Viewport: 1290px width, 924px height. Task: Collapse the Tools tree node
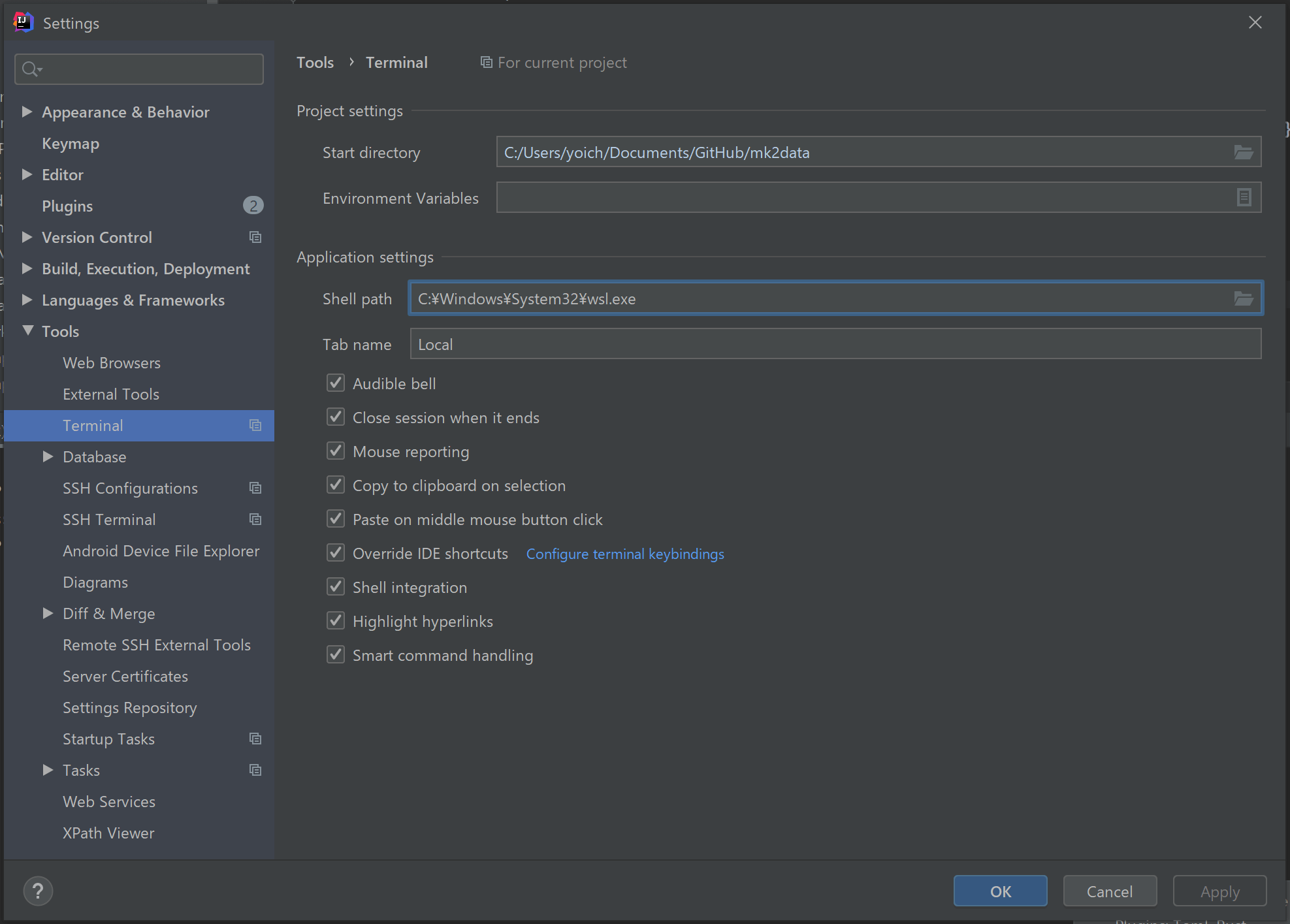click(x=28, y=330)
